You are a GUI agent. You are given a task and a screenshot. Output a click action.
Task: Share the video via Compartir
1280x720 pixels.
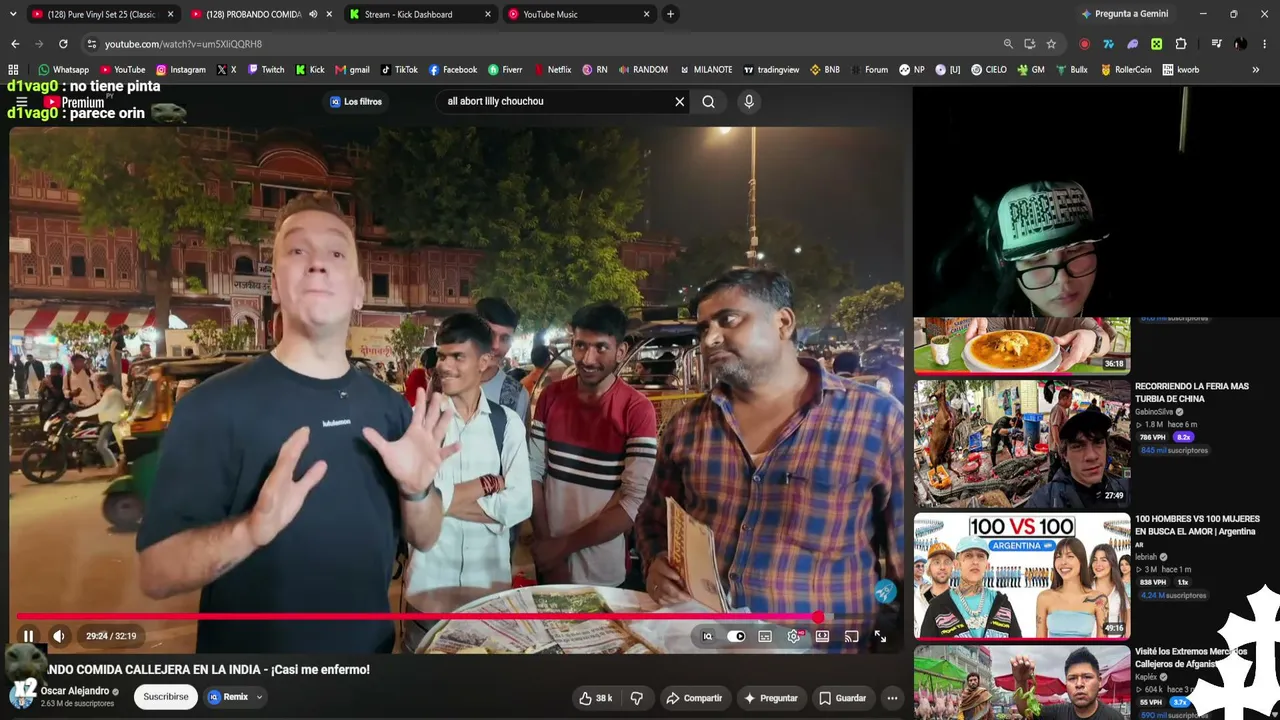click(x=694, y=698)
